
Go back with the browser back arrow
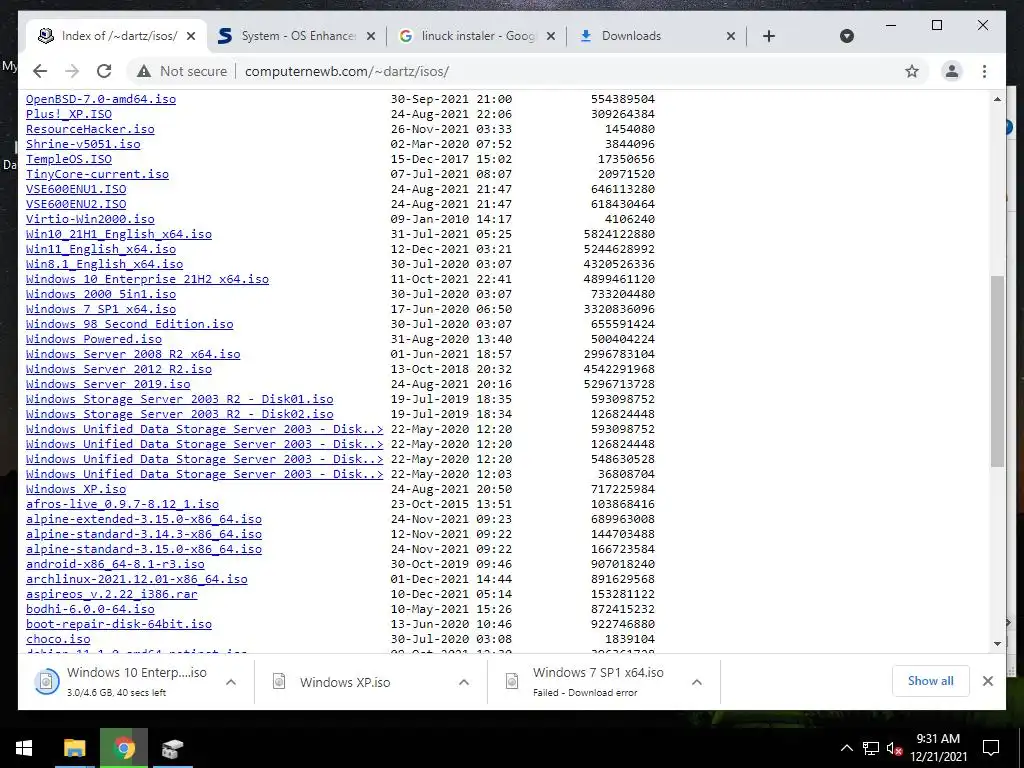[x=40, y=71]
